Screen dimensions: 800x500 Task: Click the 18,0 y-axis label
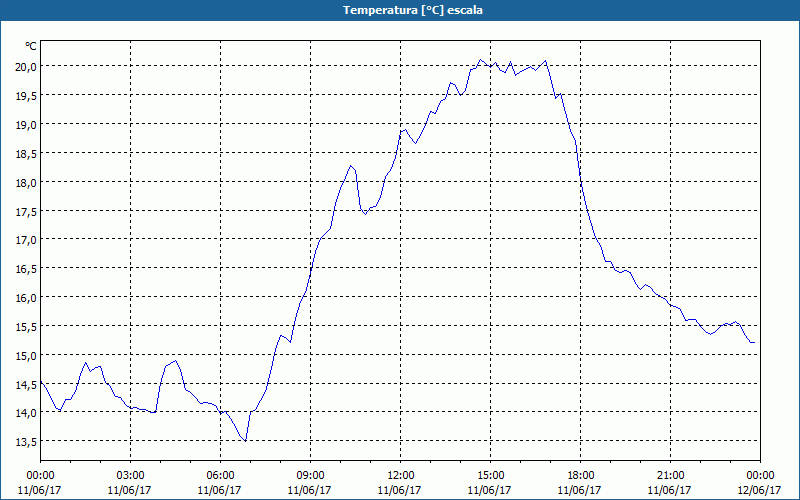tap(26, 183)
